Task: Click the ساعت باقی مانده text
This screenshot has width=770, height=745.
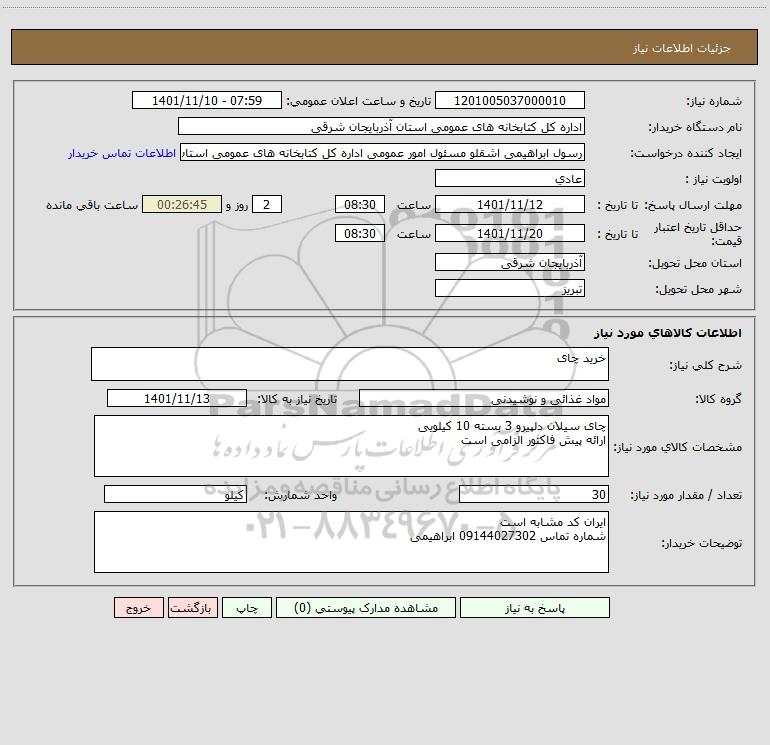Action: 92,205
